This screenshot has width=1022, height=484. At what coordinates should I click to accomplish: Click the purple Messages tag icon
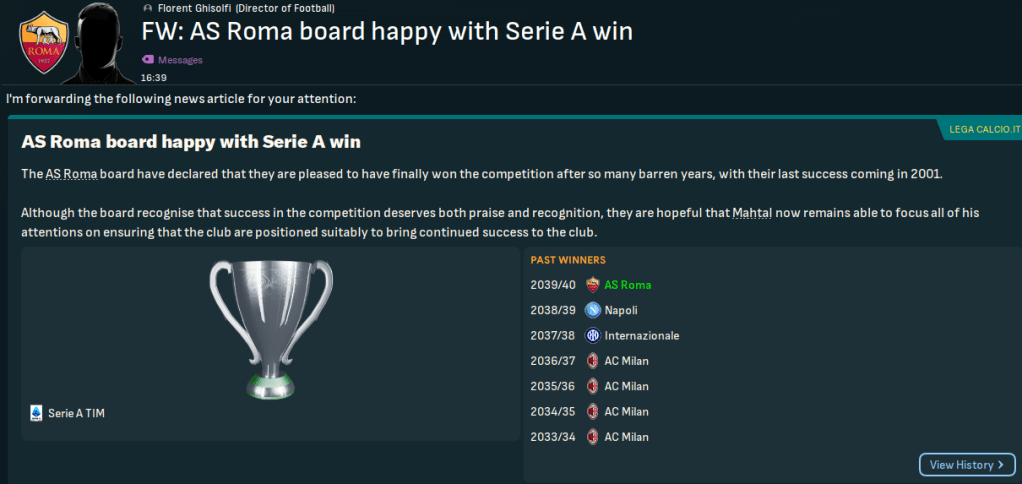pos(149,60)
